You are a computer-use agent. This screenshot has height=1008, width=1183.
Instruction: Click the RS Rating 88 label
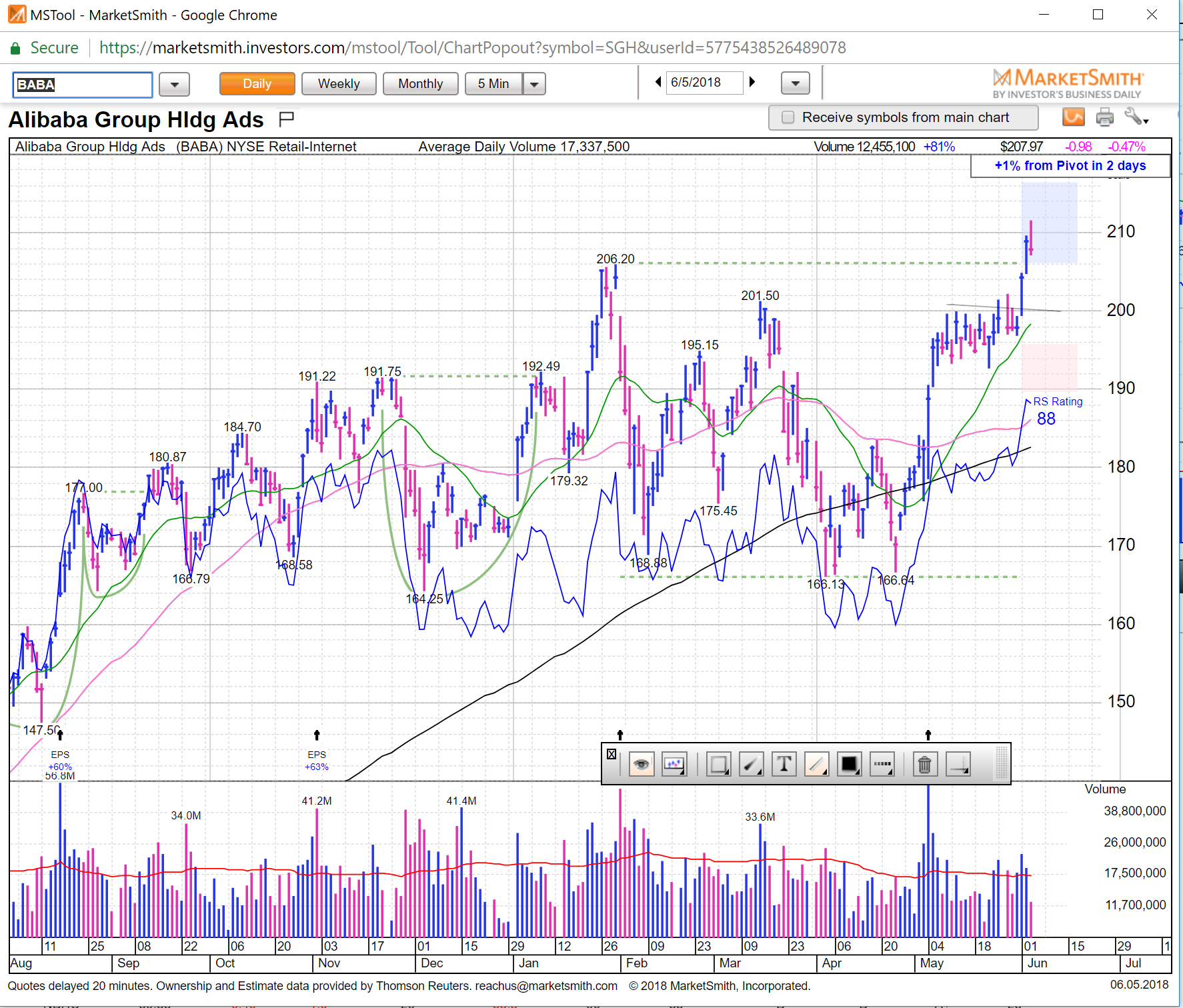click(x=1057, y=411)
